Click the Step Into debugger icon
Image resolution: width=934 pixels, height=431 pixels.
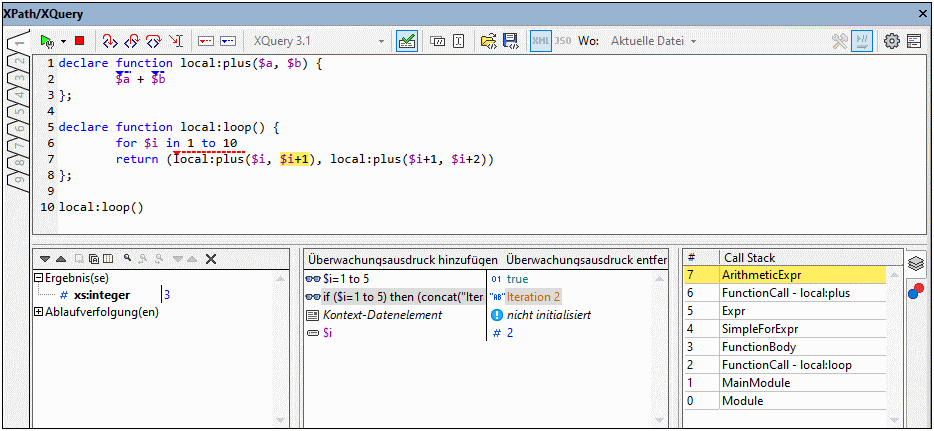click(x=109, y=41)
